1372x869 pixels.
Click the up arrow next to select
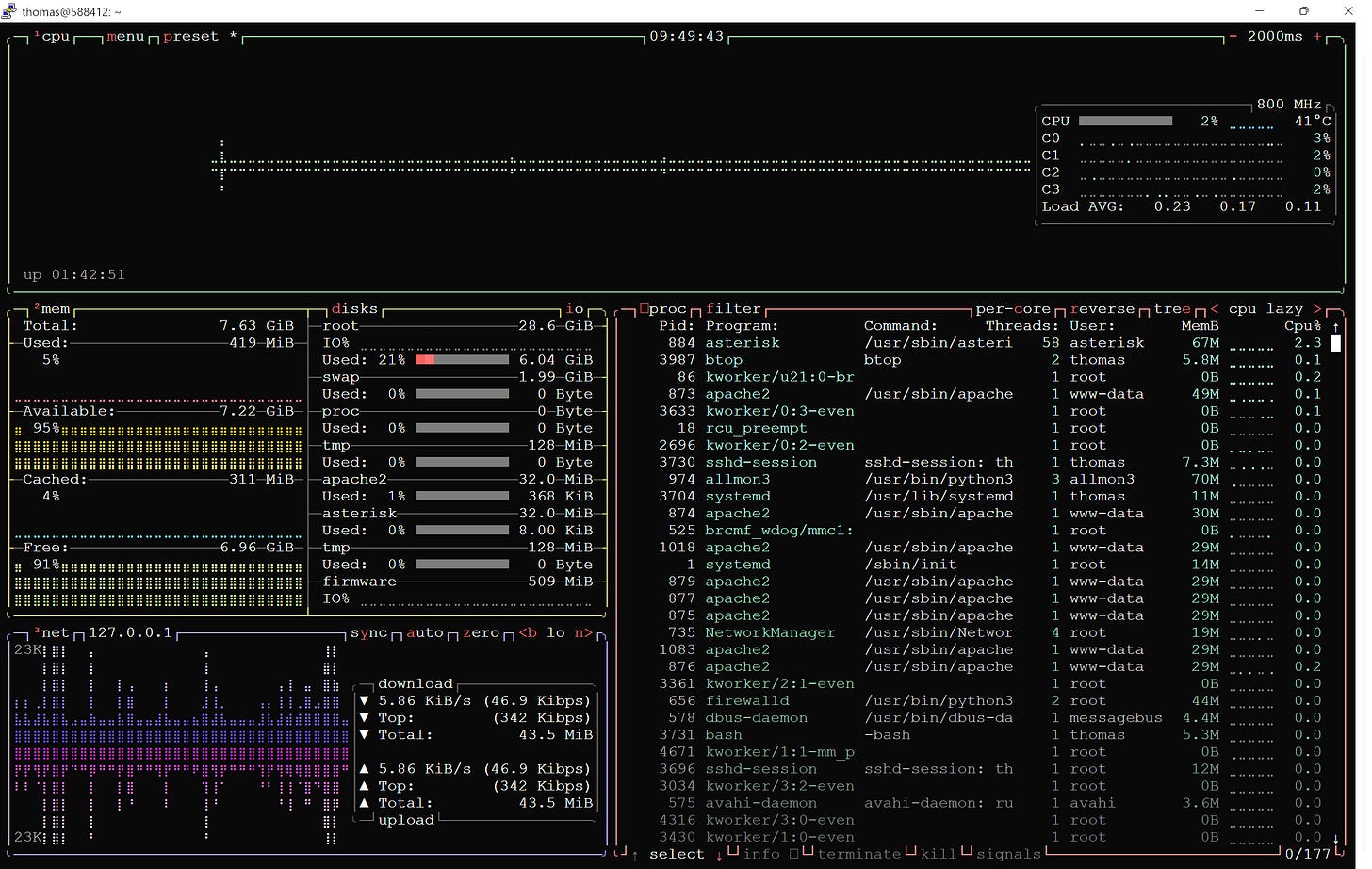635,855
